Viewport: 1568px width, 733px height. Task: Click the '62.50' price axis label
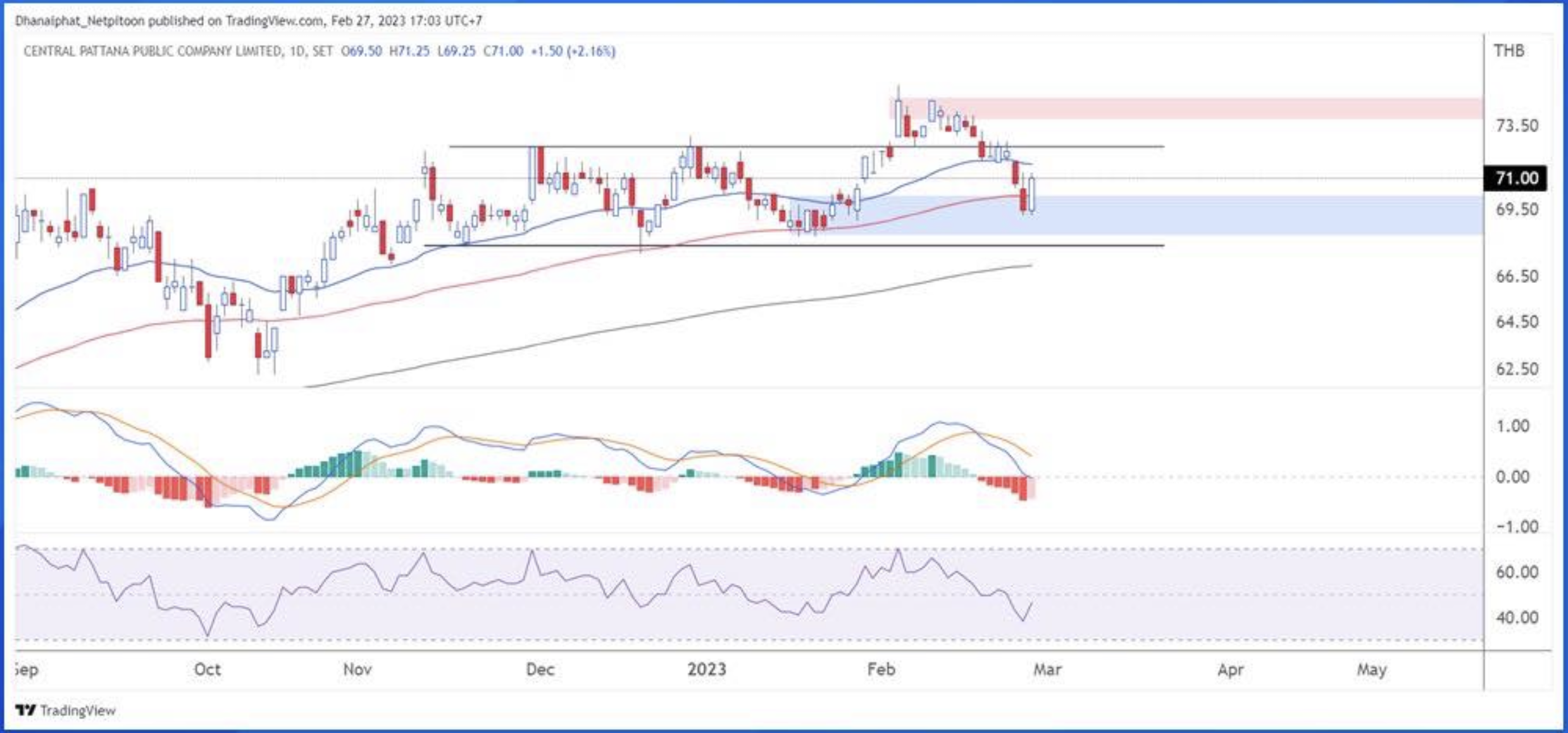1517,368
